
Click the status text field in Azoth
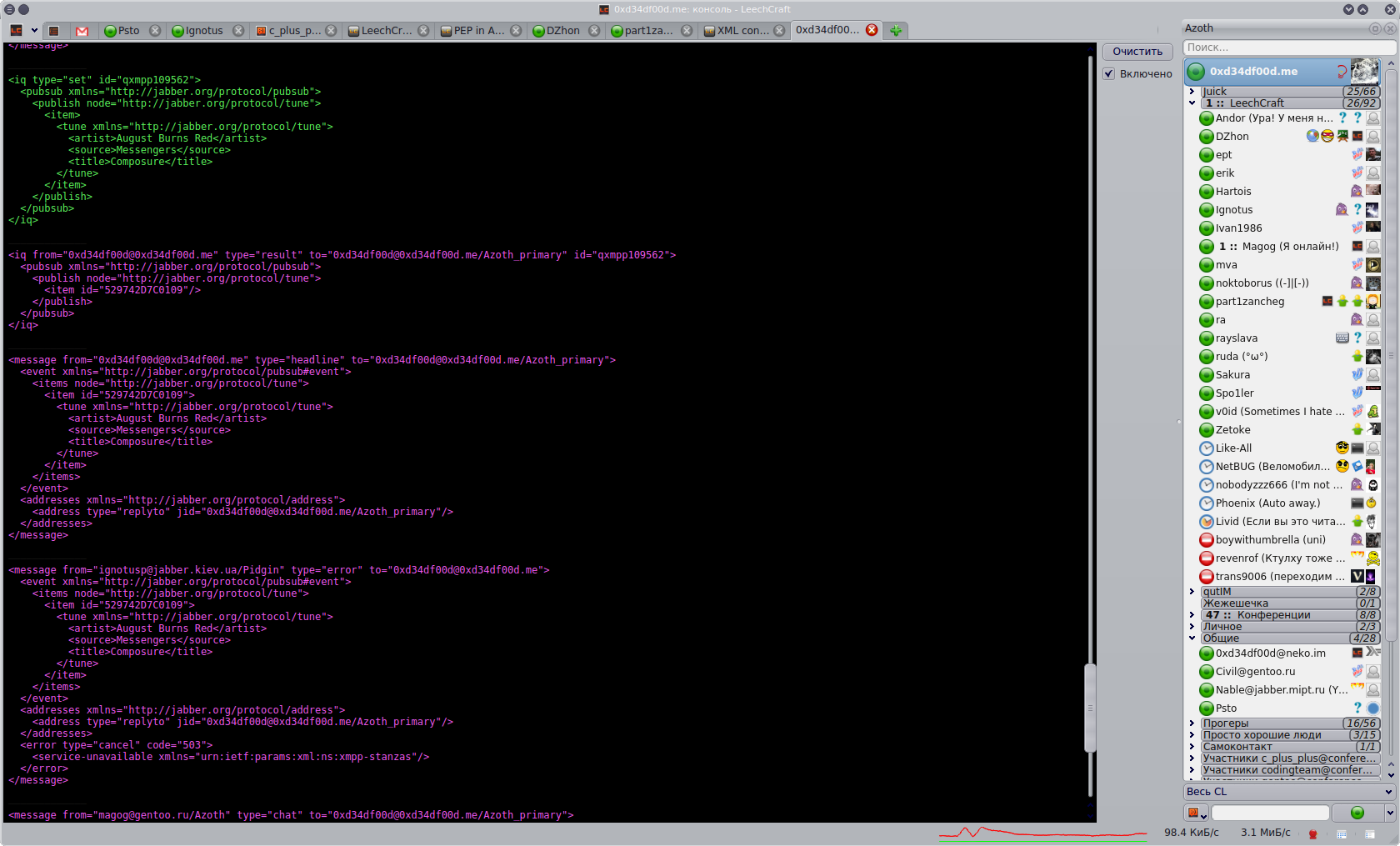(1270, 813)
